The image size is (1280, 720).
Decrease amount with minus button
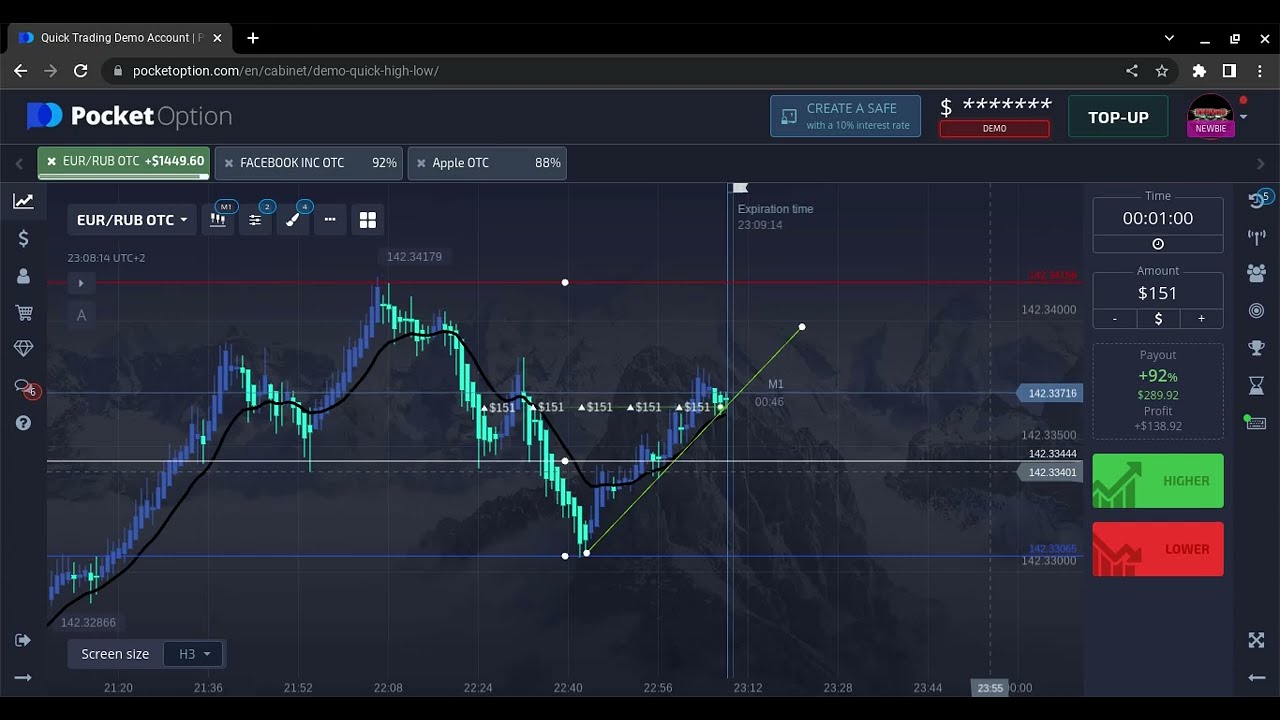click(x=1114, y=319)
